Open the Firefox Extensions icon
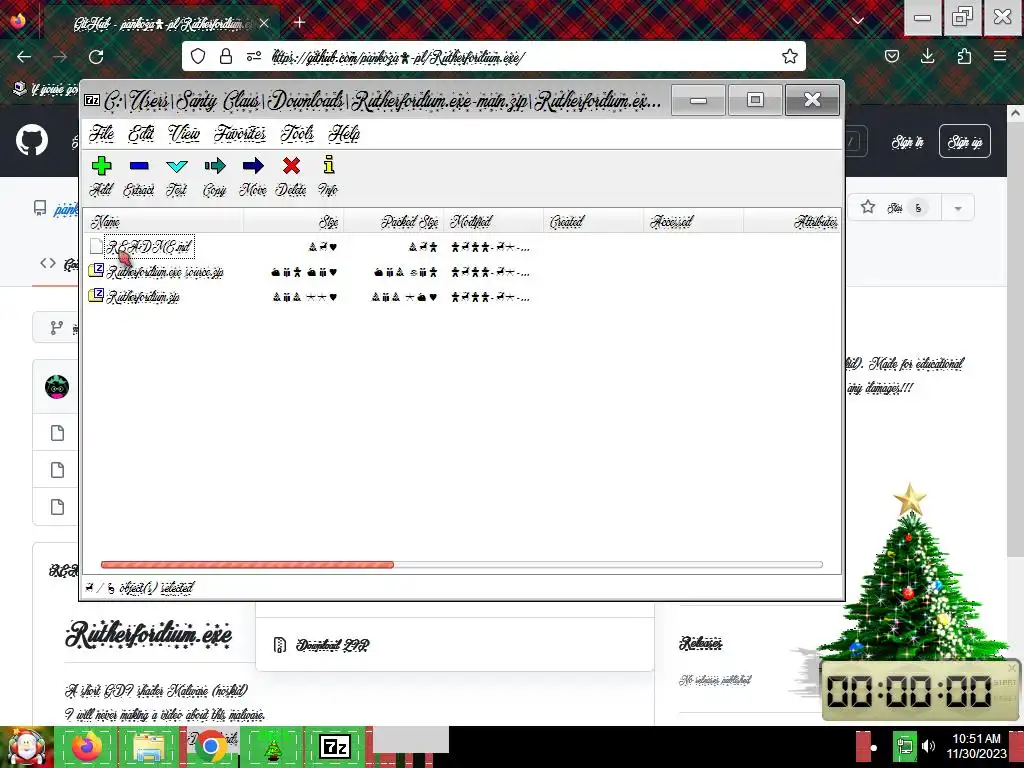Viewport: 1024px width, 768px height. 964,56
